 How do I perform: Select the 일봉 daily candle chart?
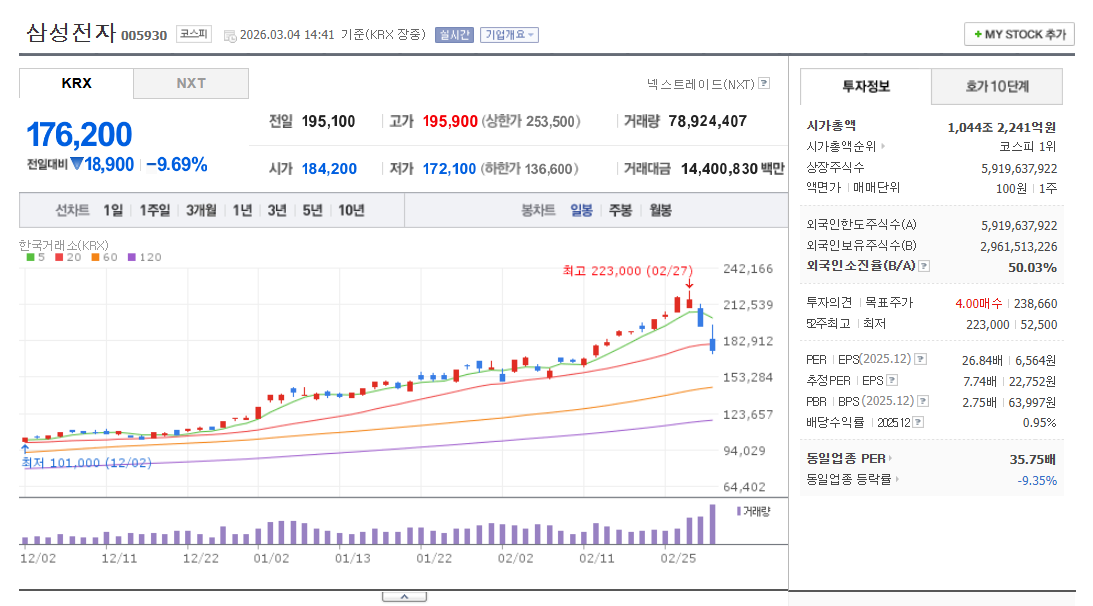[581, 210]
